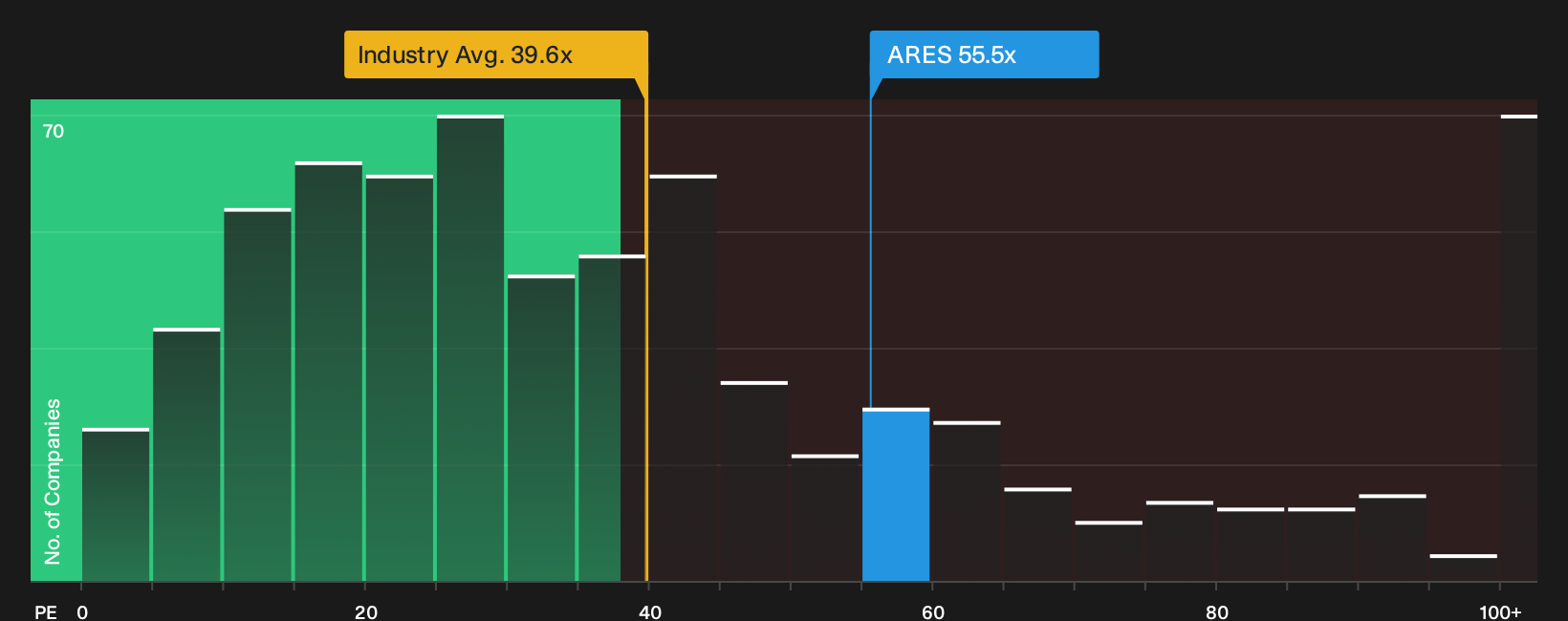The width and height of the screenshot is (1568, 621).
Task: Click the histogram bar for PE 65-70
Action: pos(1037,535)
